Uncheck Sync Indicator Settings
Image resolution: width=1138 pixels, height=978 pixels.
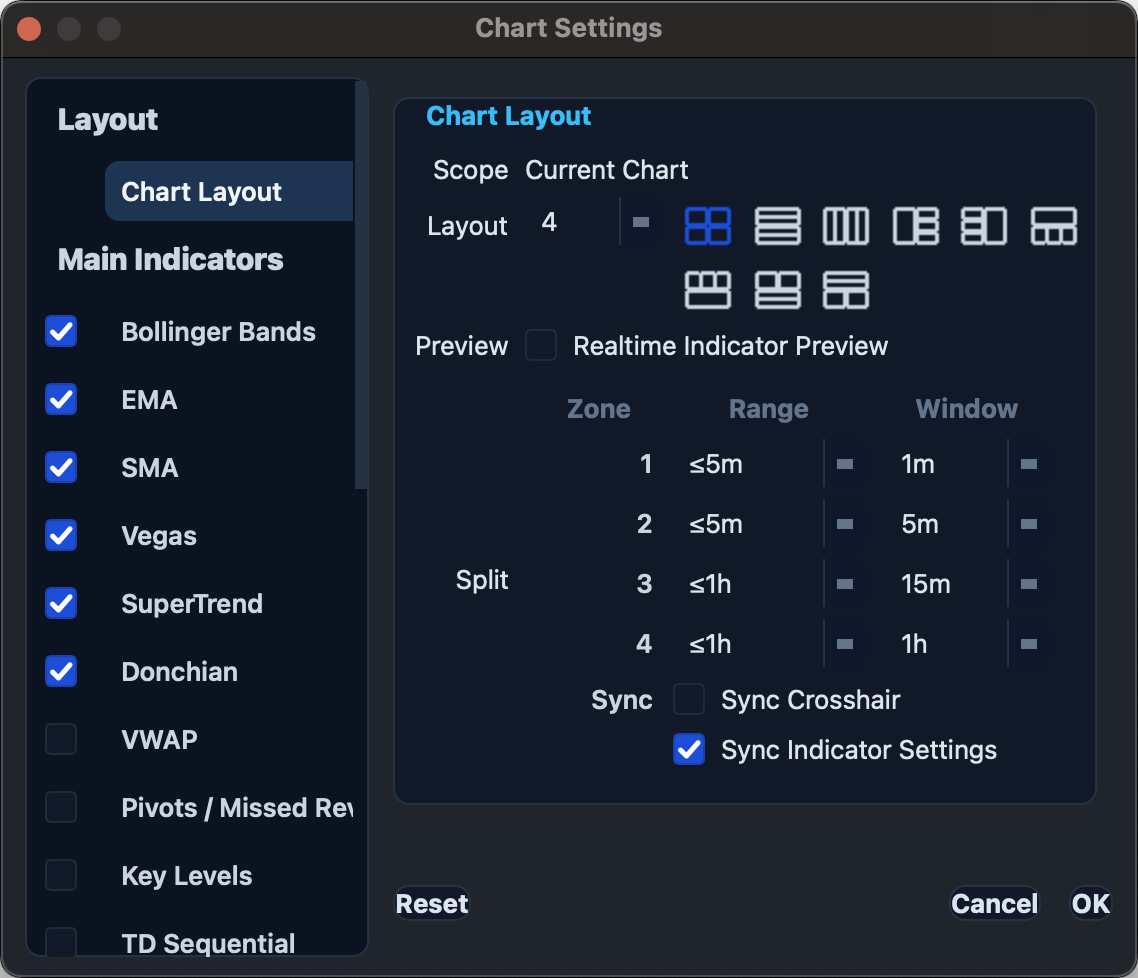tap(689, 749)
